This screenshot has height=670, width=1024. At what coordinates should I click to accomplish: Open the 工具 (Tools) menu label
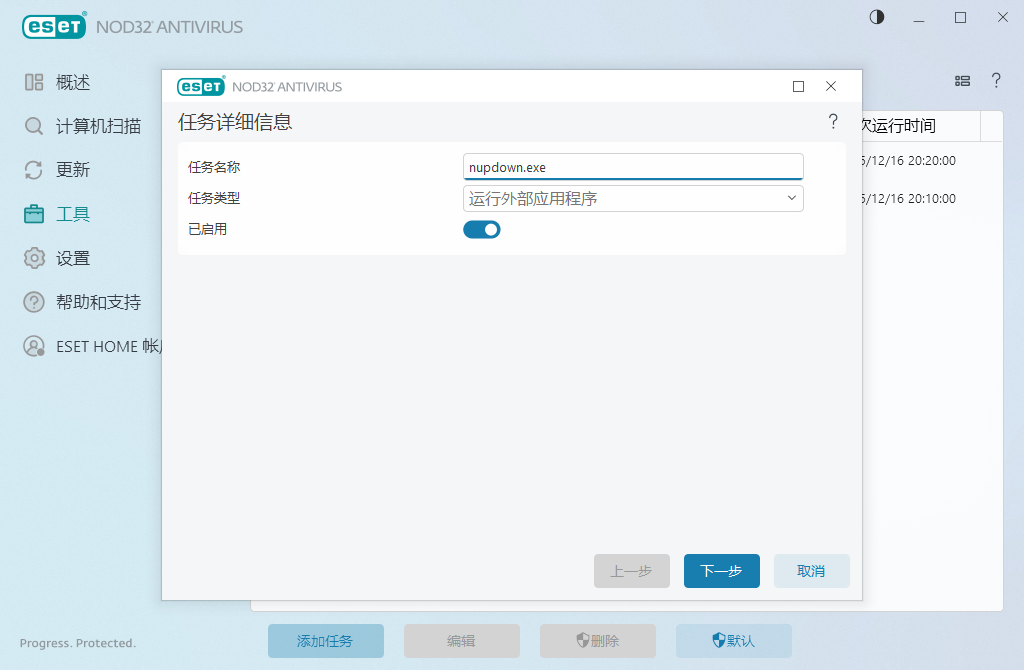[x=73, y=214]
